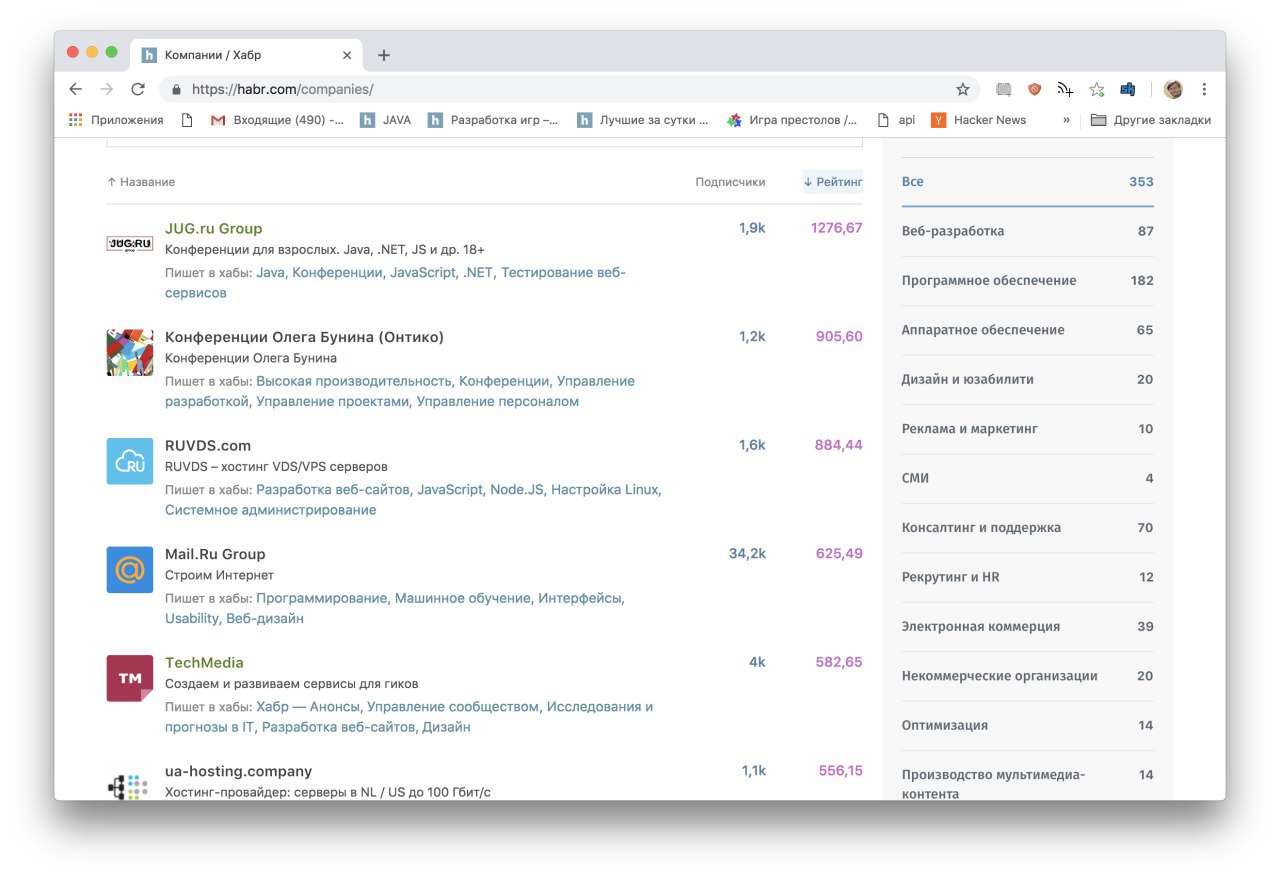Open the RUVDS.com company logo
1280x878 pixels.
[130, 461]
